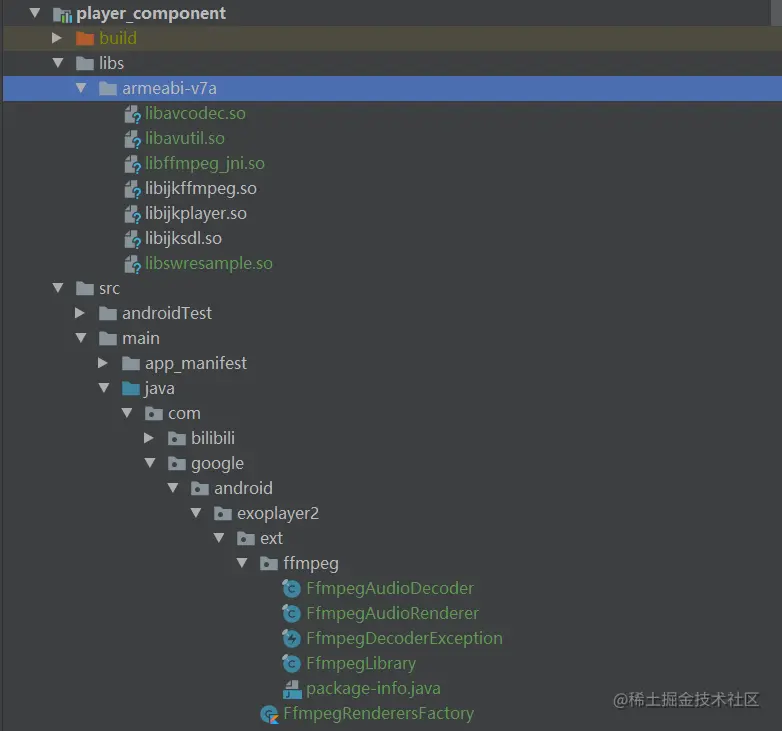Select the libavutil.so file
This screenshot has height=731, width=782.
tap(185, 139)
